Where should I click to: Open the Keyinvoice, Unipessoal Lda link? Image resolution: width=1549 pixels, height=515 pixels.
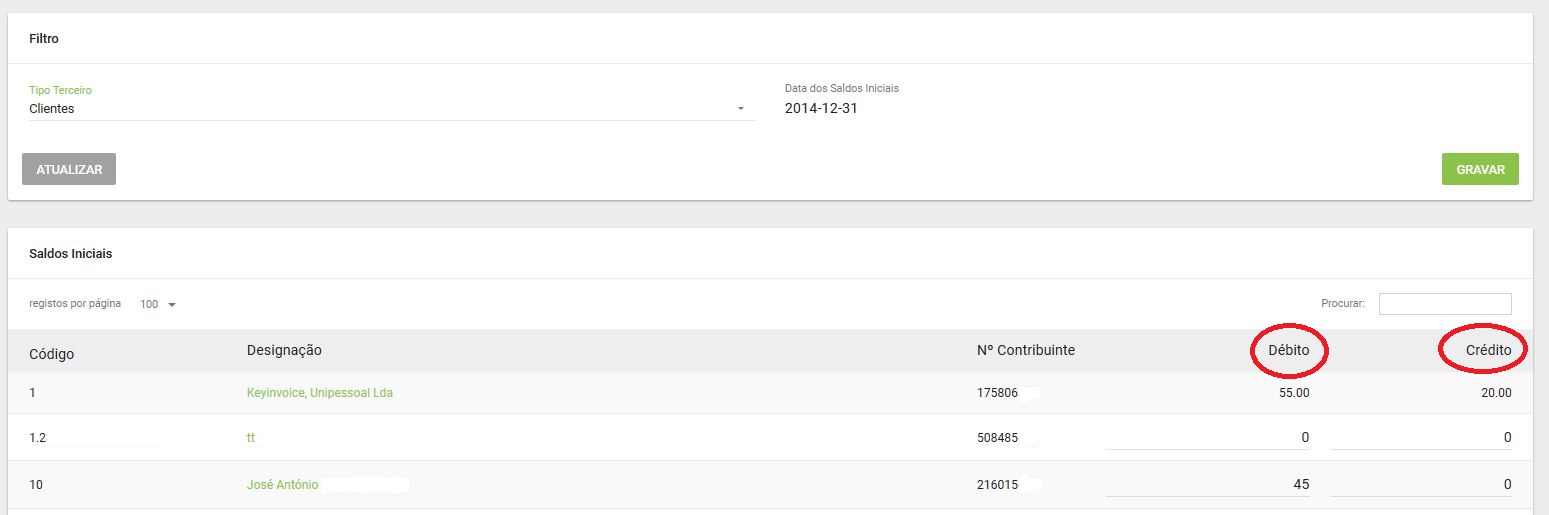tap(320, 393)
